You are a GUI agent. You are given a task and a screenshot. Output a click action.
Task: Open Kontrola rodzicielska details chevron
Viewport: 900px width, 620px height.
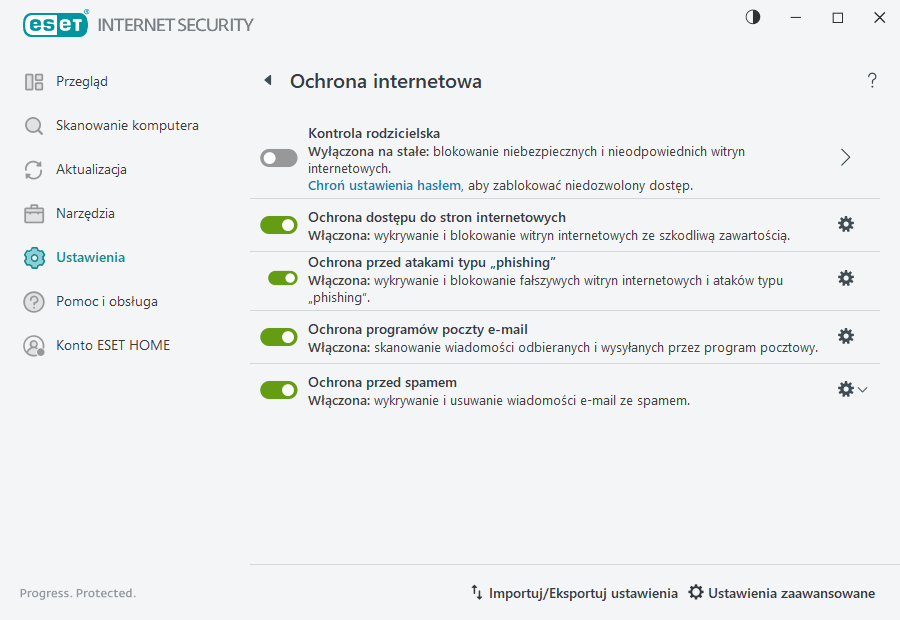[845, 158]
